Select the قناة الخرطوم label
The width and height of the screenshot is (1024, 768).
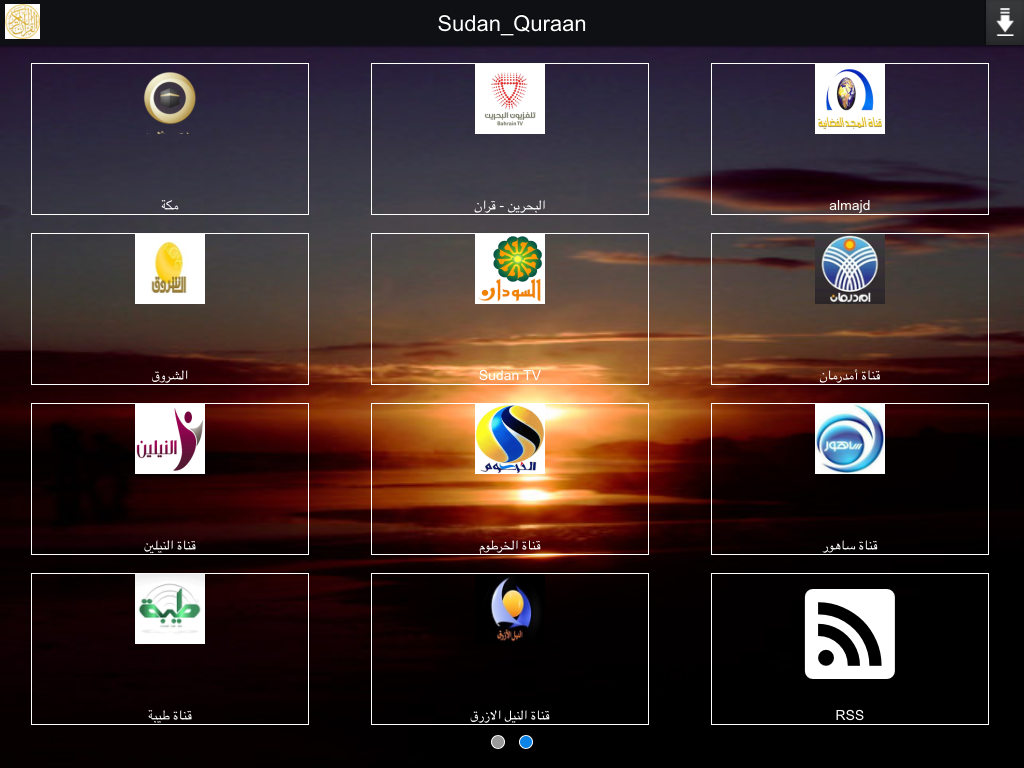click(x=509, y=545)
